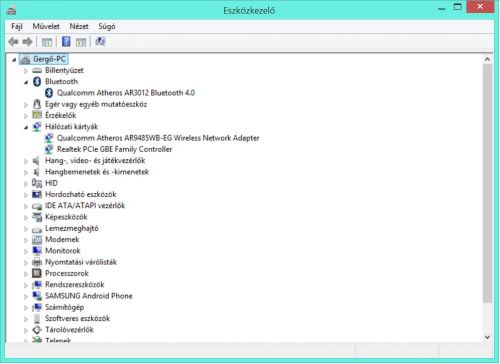
Task: Select the HID label
Action: pyautogui.click(x=51, y=183)
